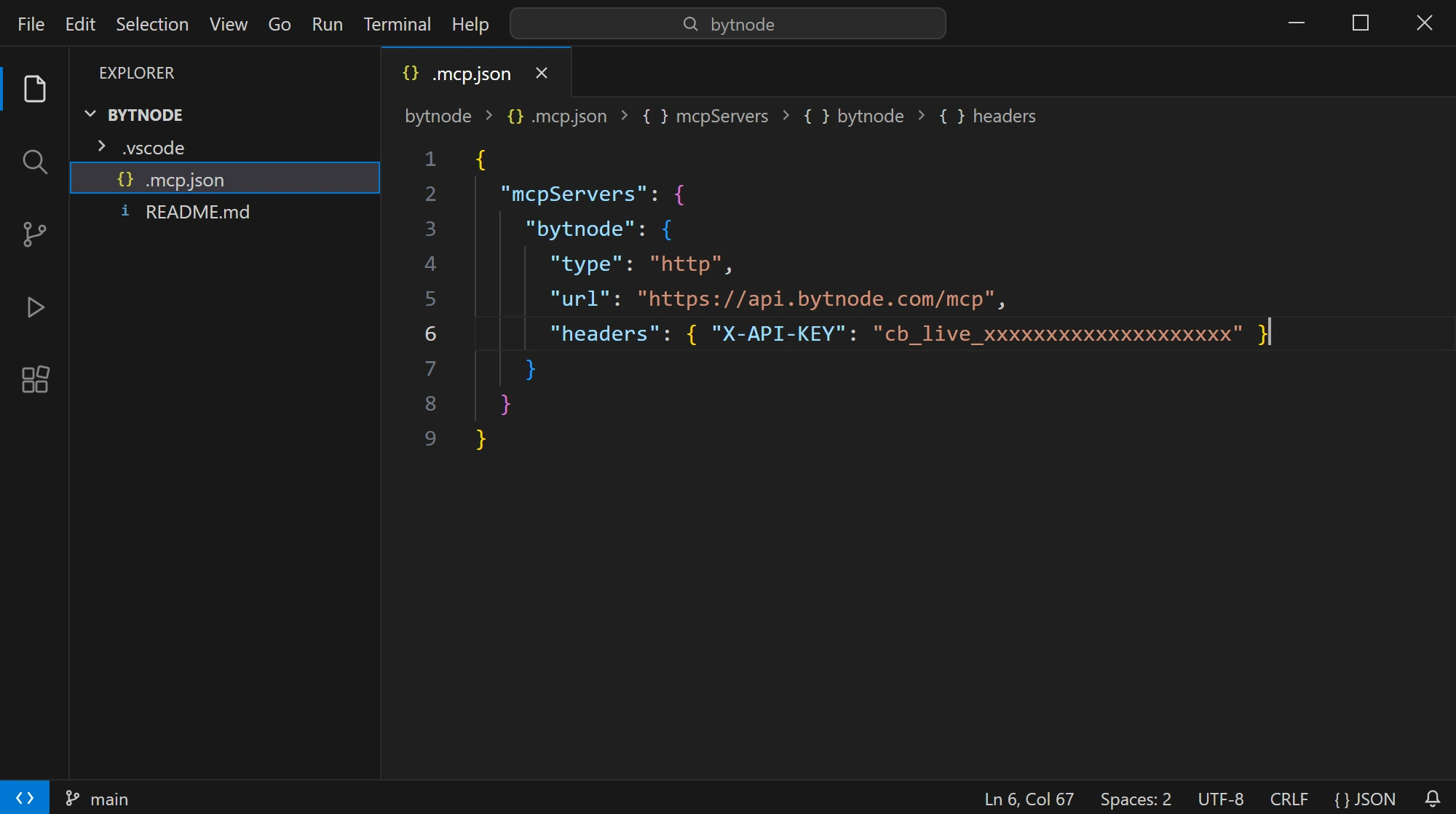Screen dimensions: 1456x814
Task: Click the "cb_live_" API key value
Action: (1058, 333)
